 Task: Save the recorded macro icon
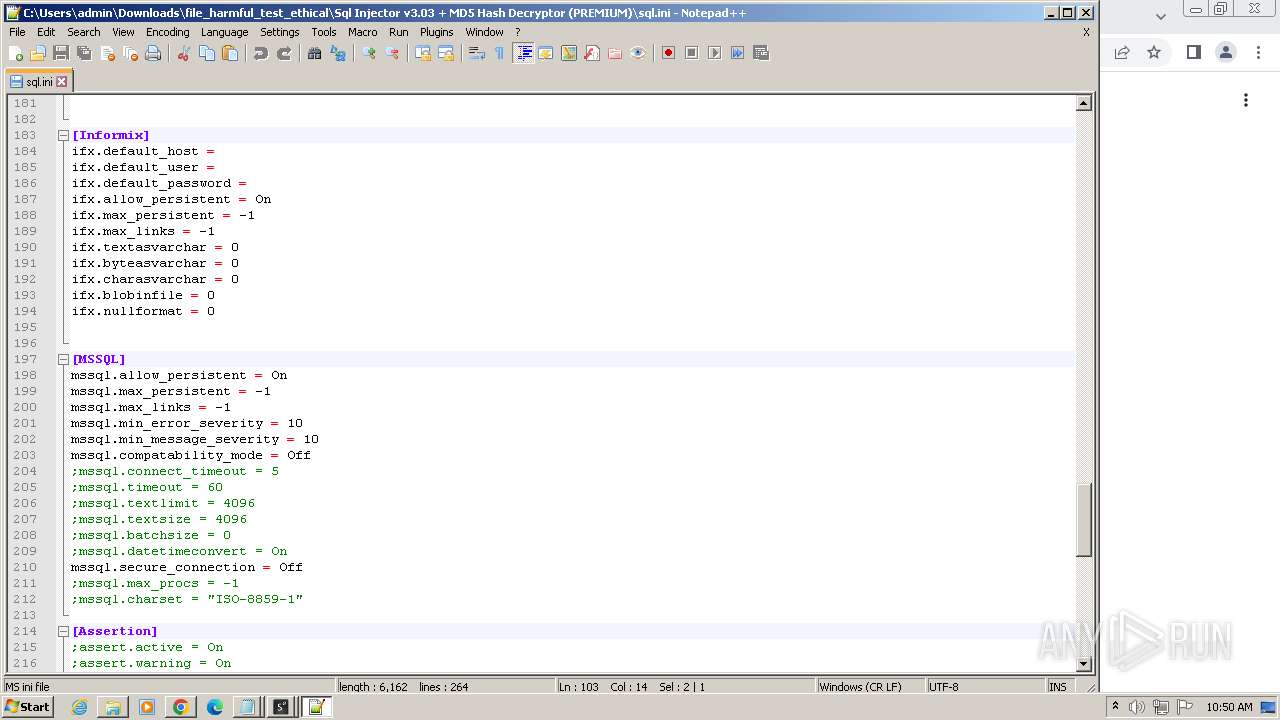point(761,53)
